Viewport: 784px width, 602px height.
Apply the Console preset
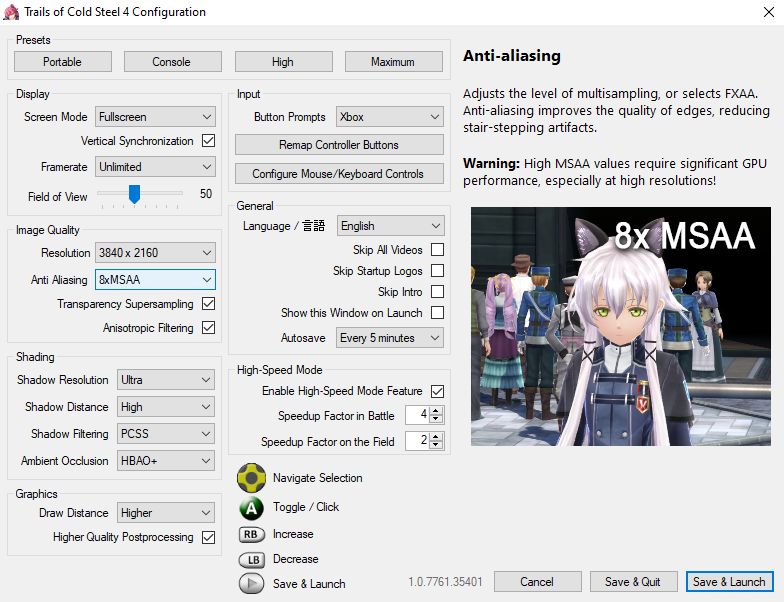point(173,62)
